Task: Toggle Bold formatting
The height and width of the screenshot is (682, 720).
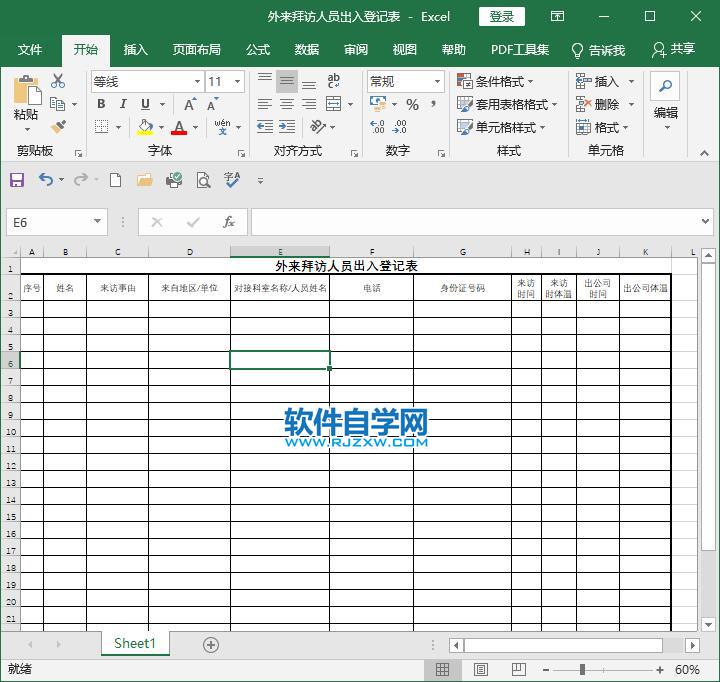Action: [101, 104]
